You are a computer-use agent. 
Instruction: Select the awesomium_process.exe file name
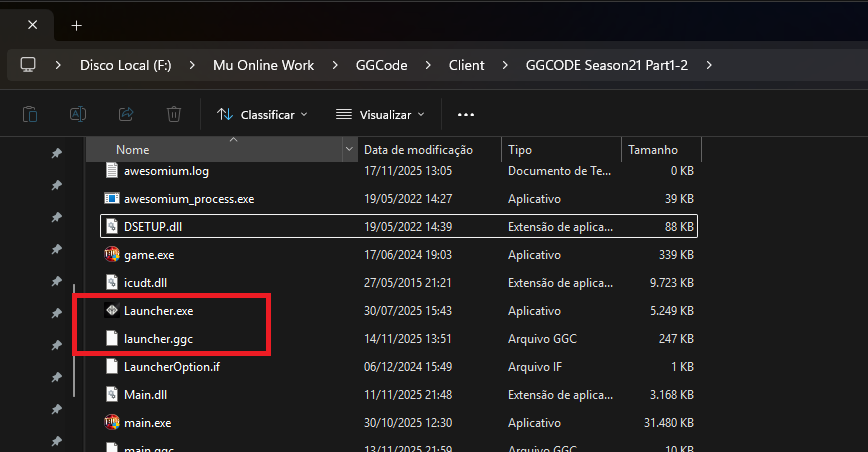pyautogui.click(x=189, y=199)
